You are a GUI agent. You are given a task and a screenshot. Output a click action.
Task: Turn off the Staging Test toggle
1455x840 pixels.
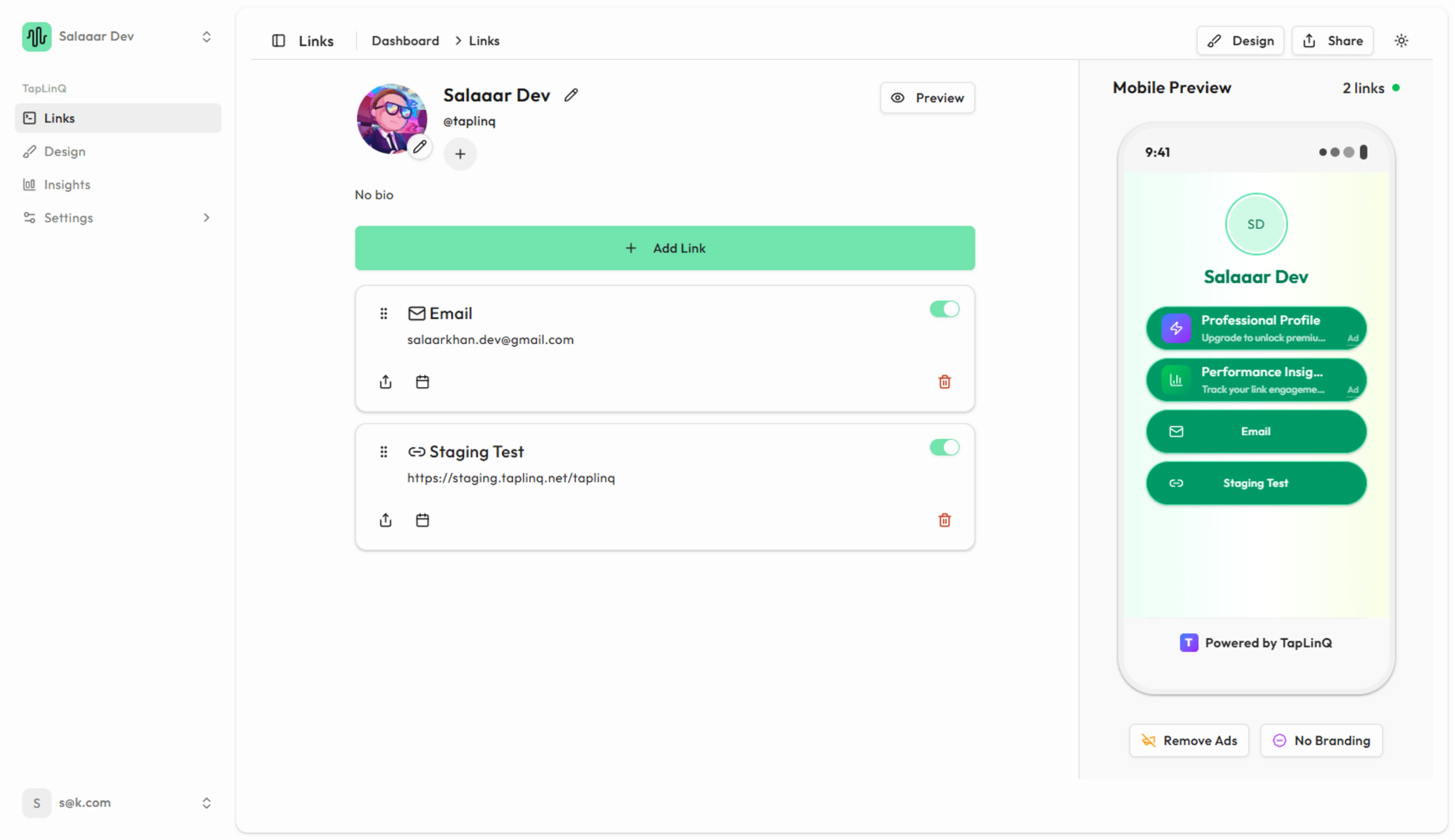[944, 448]
